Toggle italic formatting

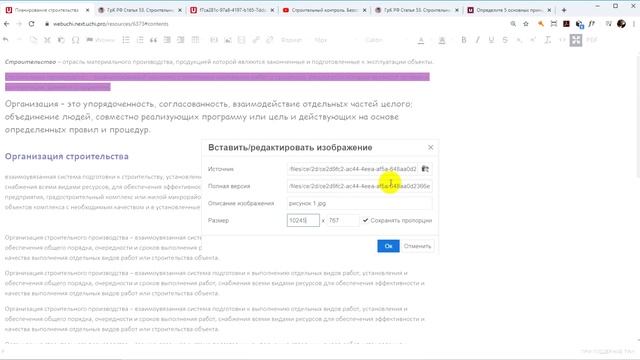pos(478,40)
